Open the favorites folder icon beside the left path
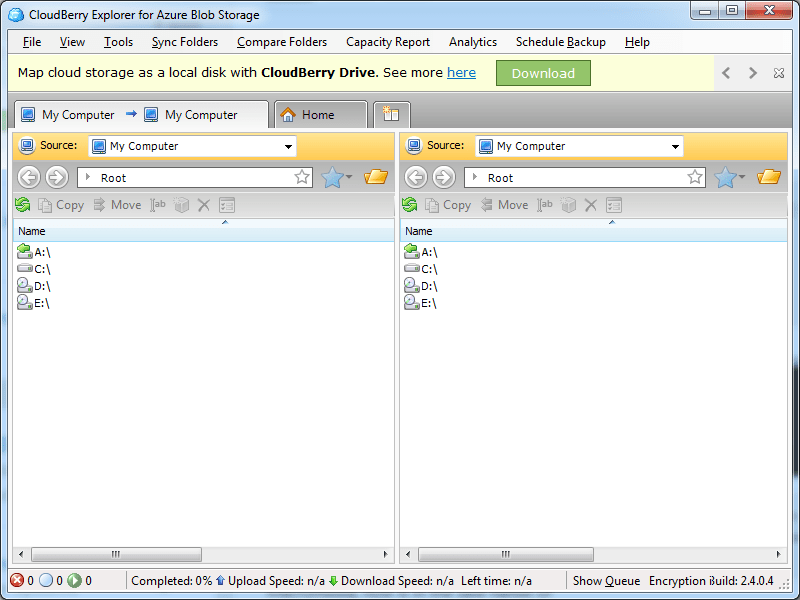This screenshot has height=600, width=800. (x=375, y=176)
